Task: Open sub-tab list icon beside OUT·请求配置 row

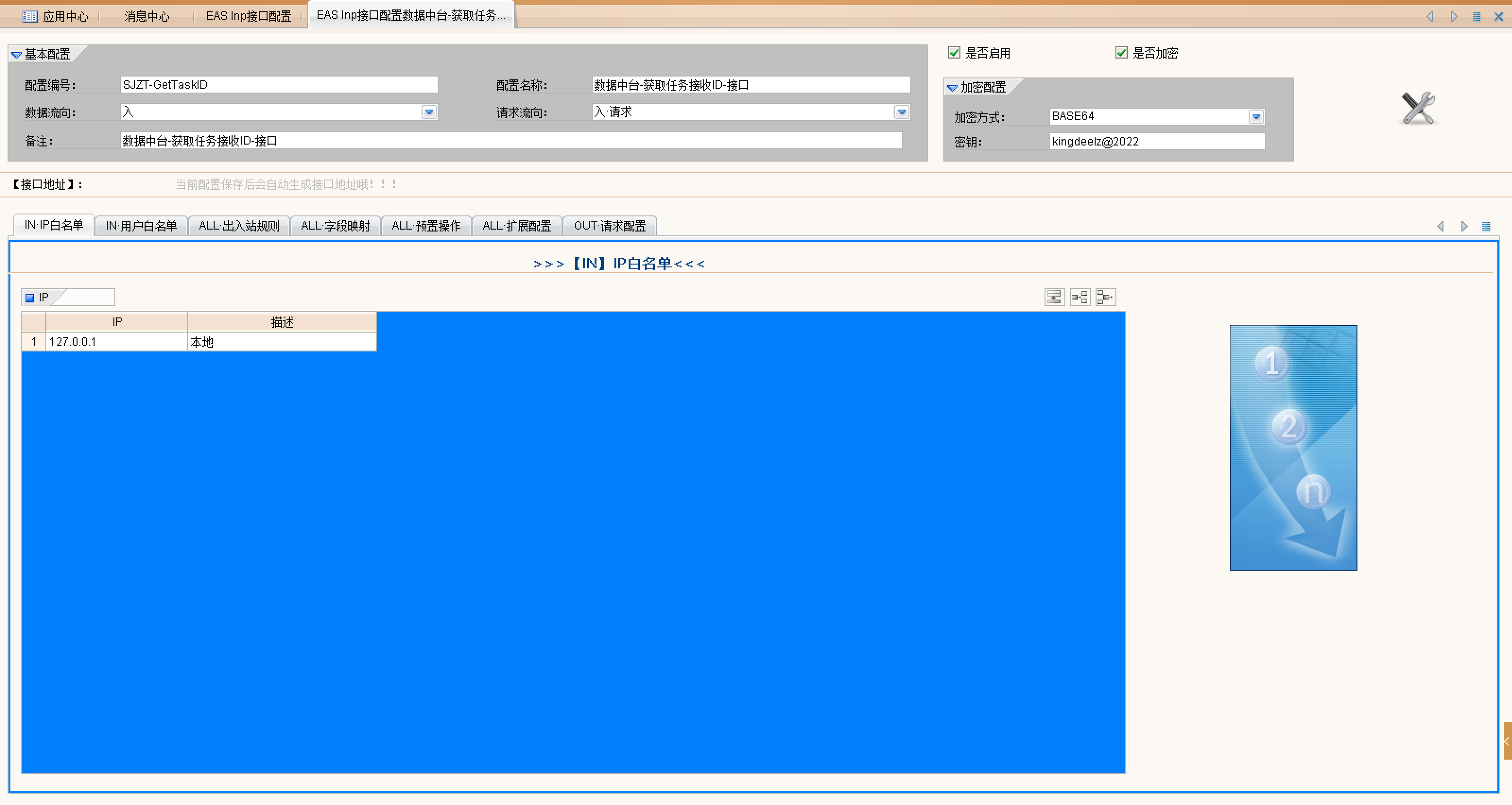Action: 1486,226
